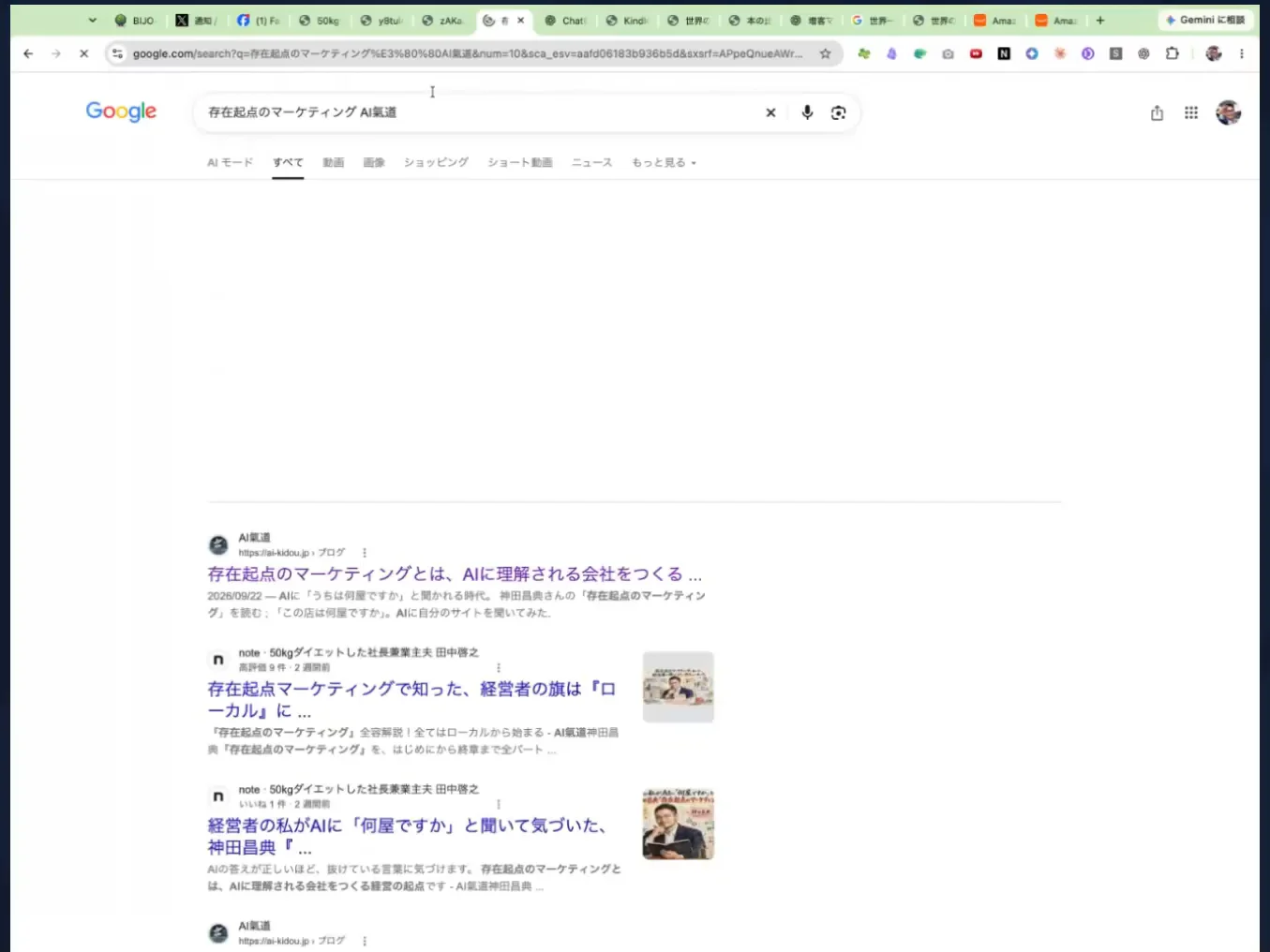Open the Google apps grid
Screen dimensions: 1270x952
1191,112
